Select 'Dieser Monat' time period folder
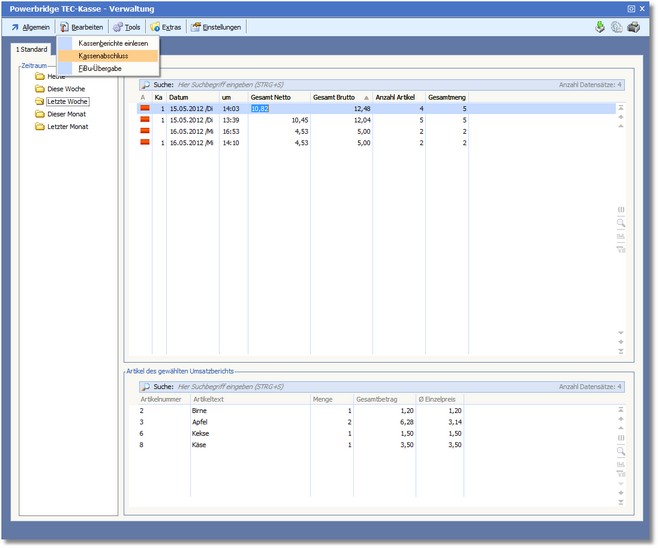The image size is (658, 548). [x=68, y=114]
